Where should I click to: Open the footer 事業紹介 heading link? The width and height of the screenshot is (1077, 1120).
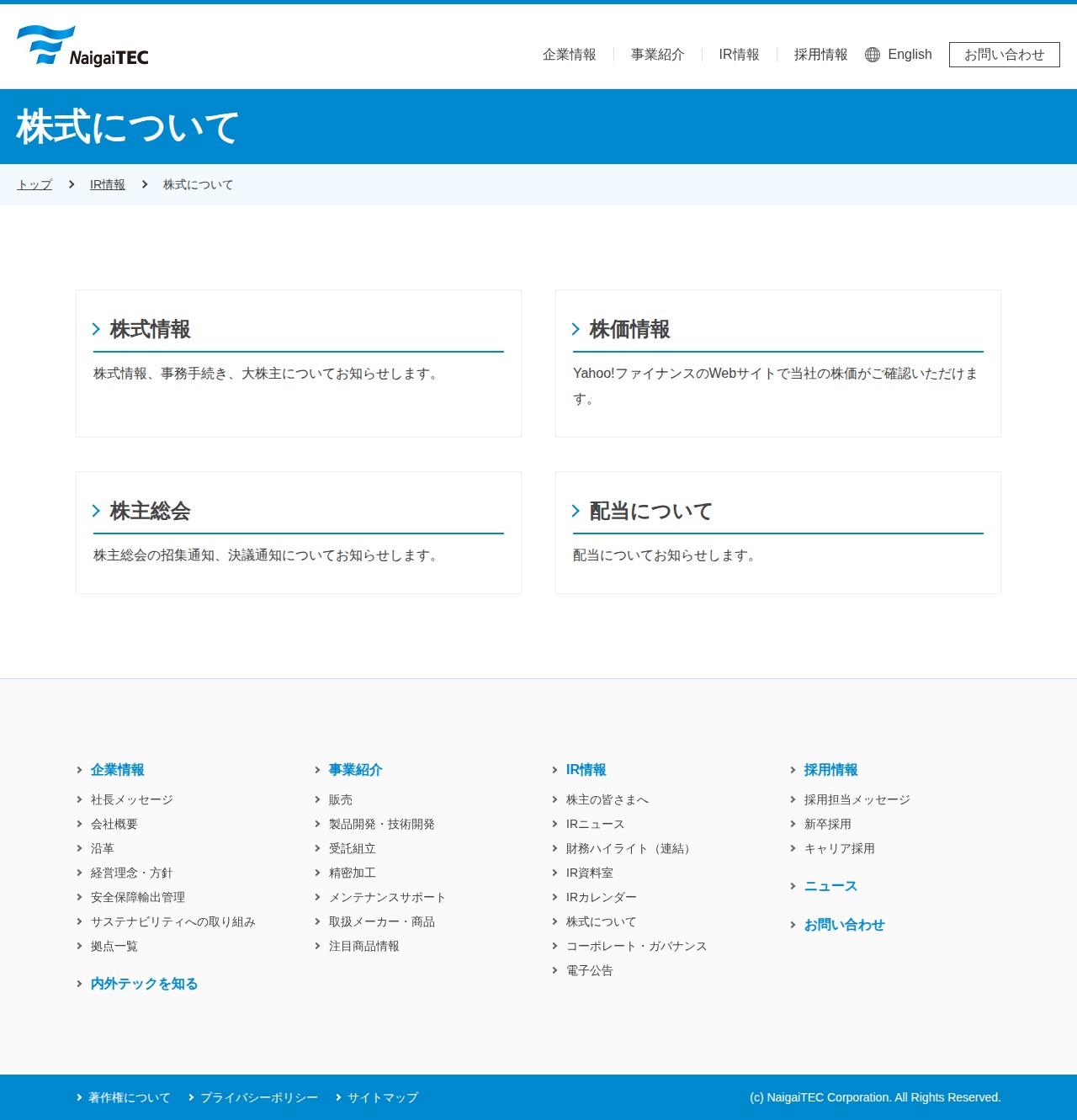[356, 770]
